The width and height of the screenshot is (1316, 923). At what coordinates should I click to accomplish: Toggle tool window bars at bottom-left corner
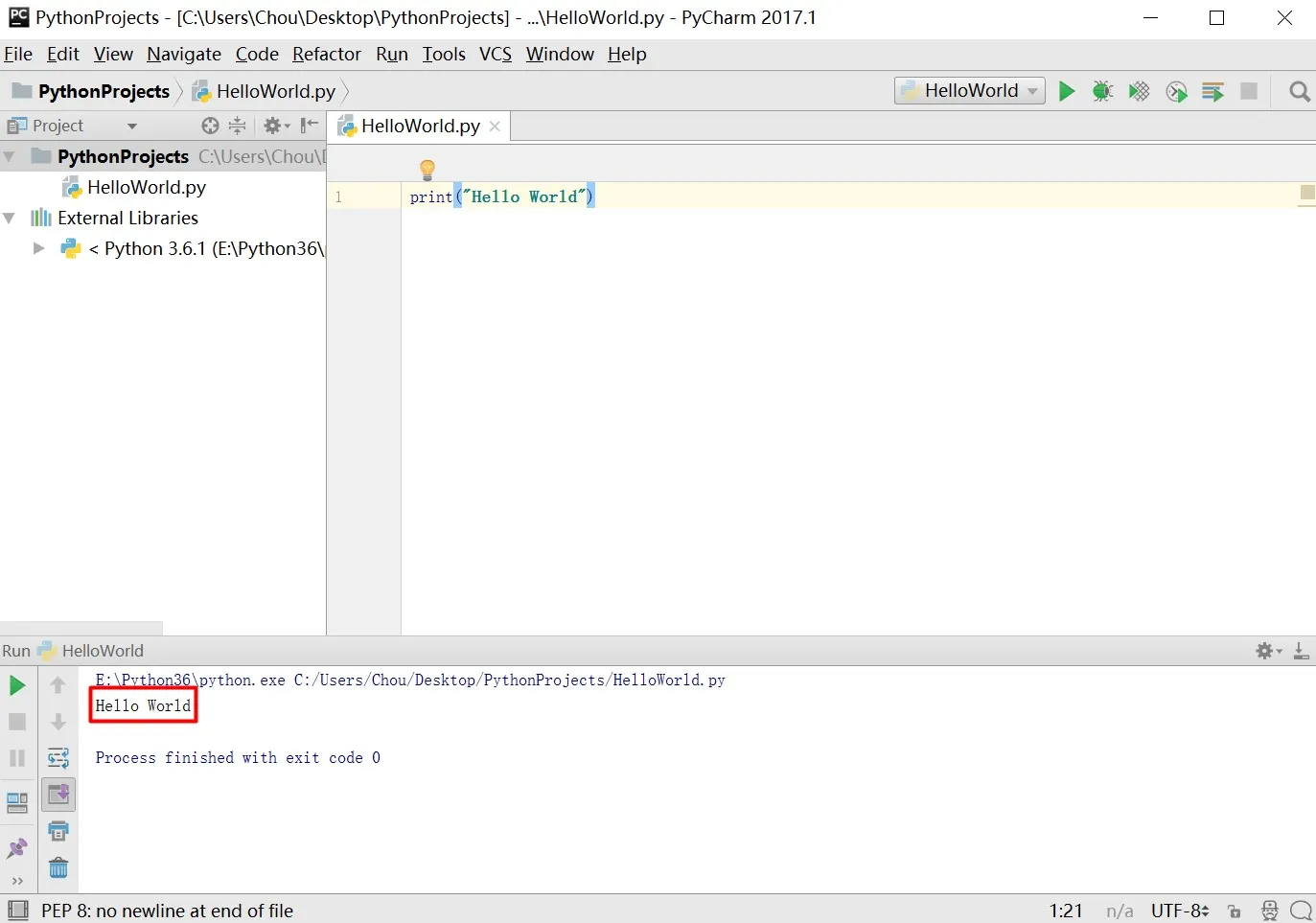[x=17, y=911]
